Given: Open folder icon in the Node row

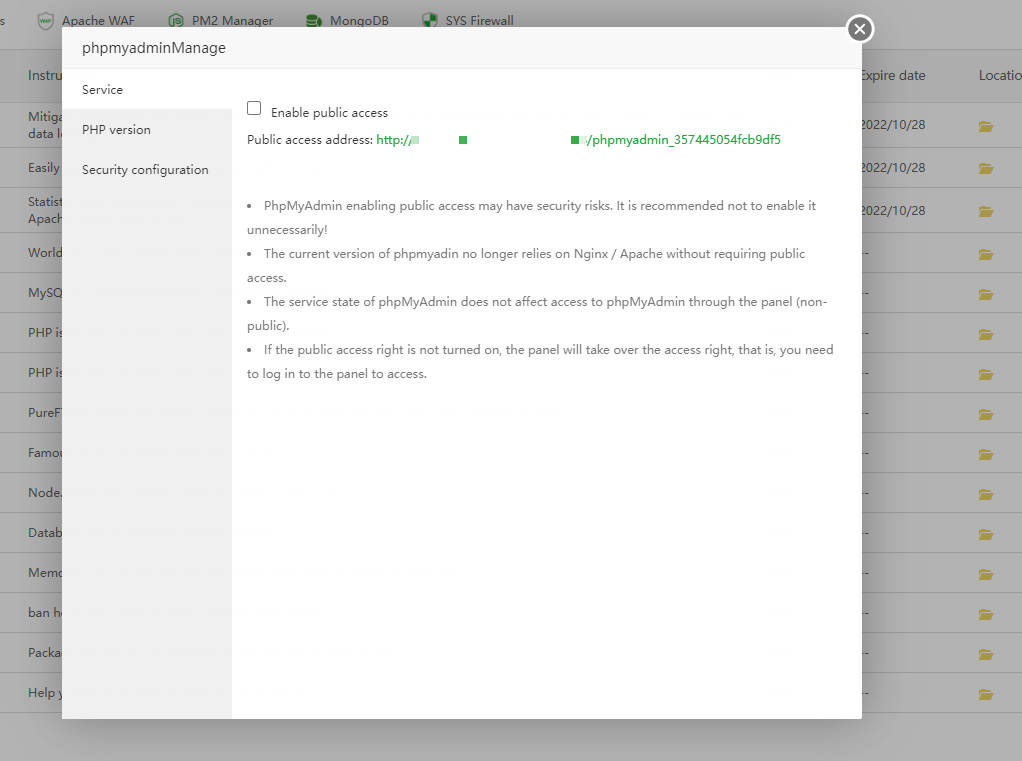Looking at the screenshot, I should pos(986,495).
